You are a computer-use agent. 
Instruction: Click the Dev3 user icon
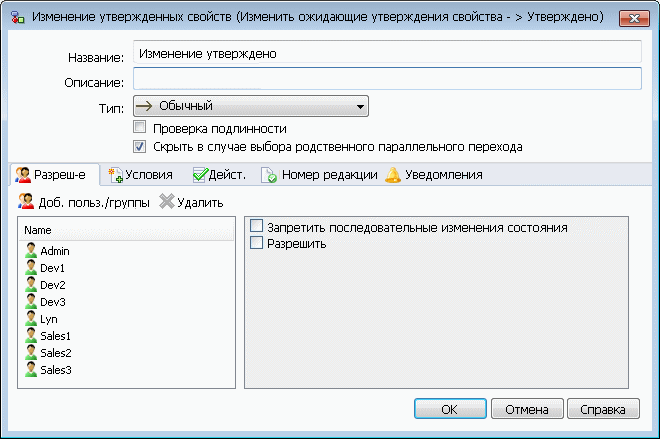pos(31,301)
